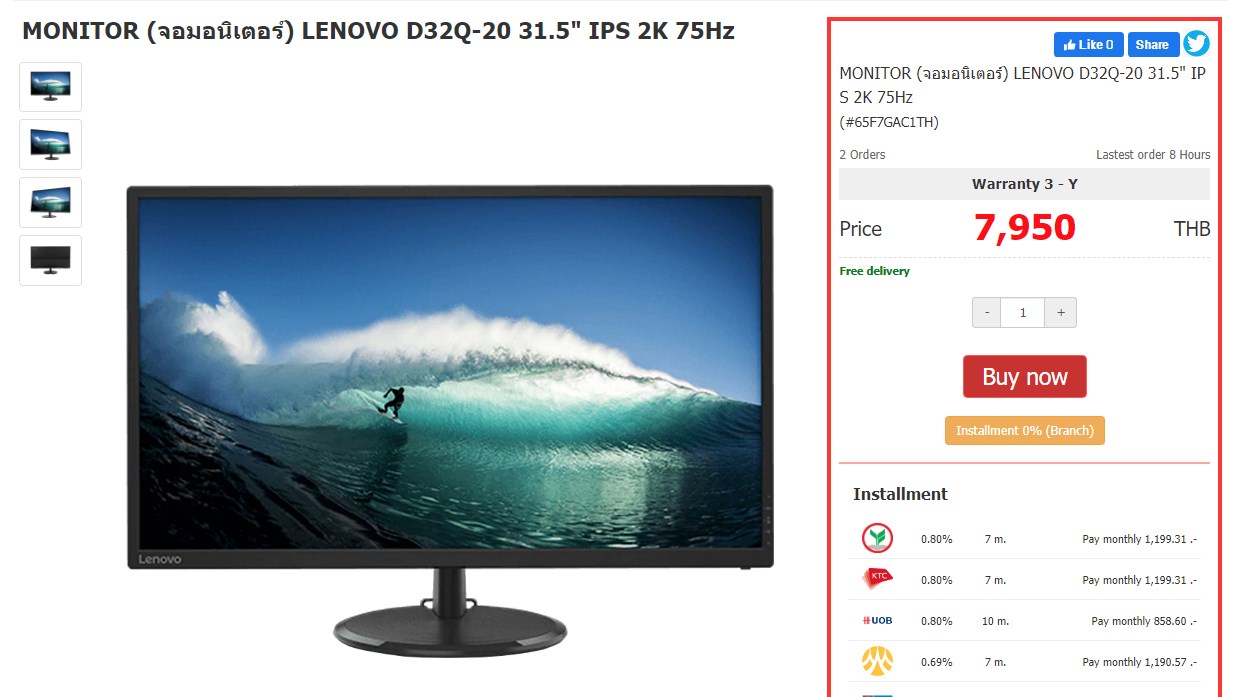Screen dimensions: 1240x697
Task: Click the Warranty 3 - Y bar
Action: pos(1024,184)
